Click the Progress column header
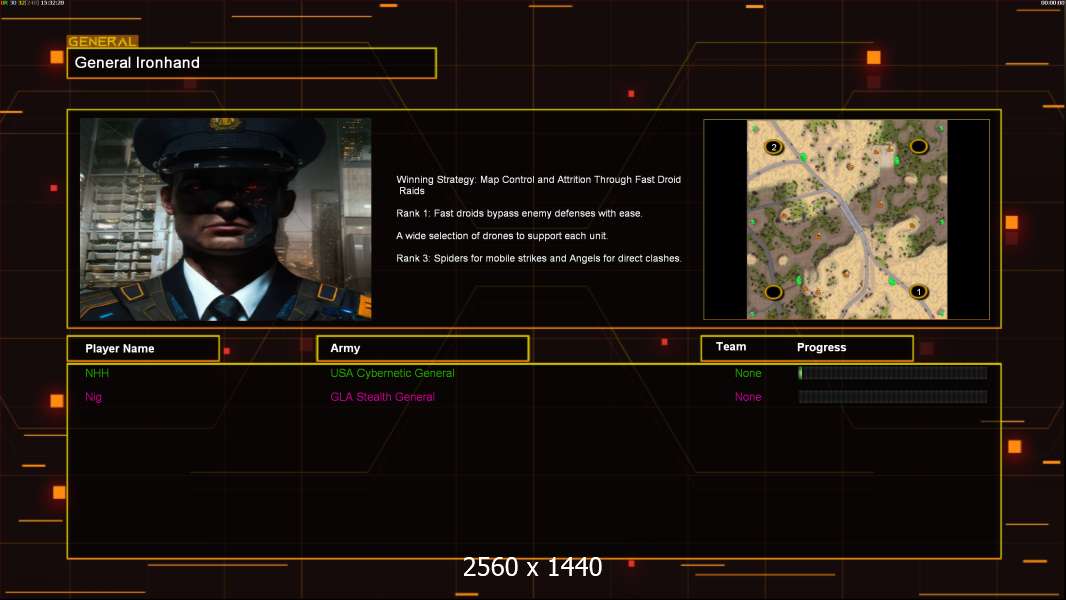1066x600 pixels. (x=821, y=347)
